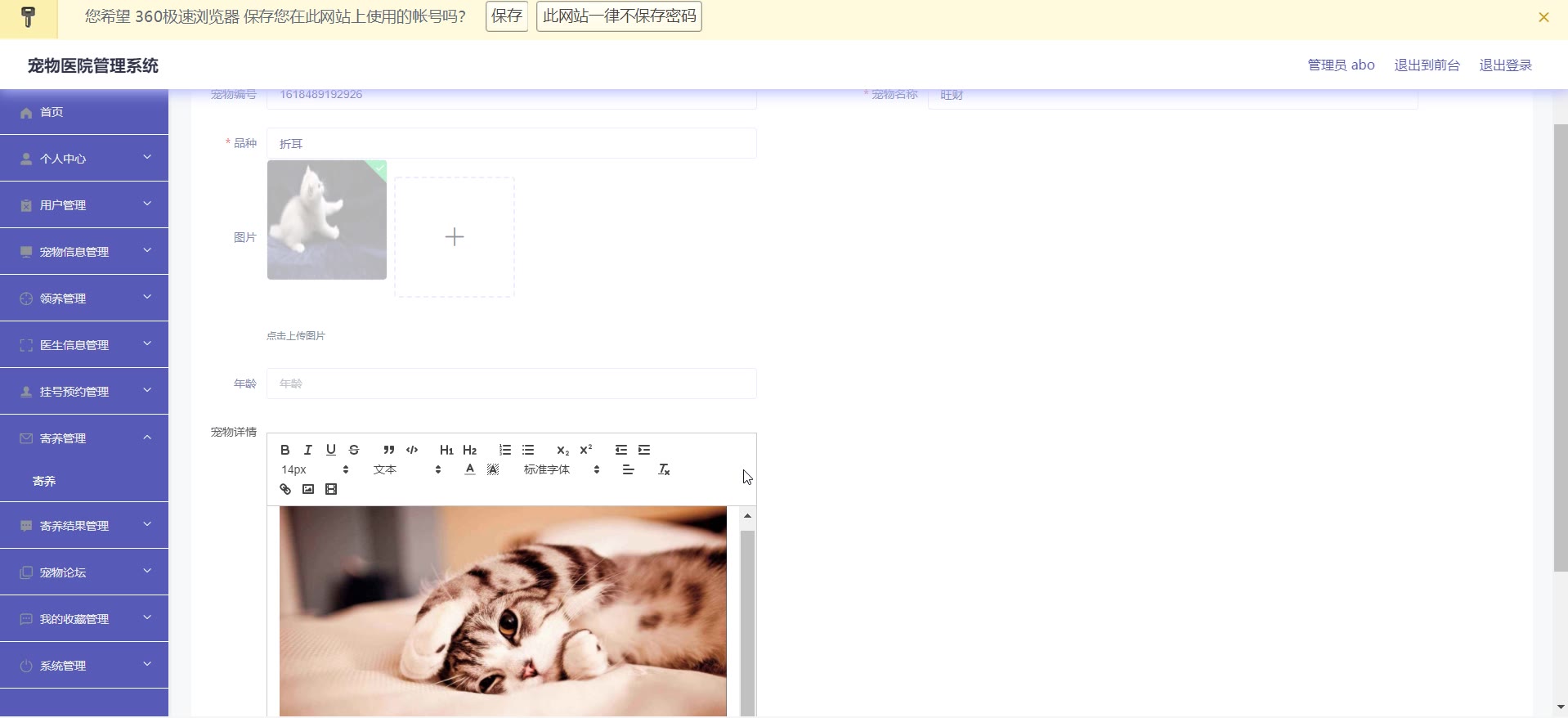The height and width of the screenshot is (718, 1568).
Task: Expand 宠物论坛 sidebar menu
Action: pos(84,572)
